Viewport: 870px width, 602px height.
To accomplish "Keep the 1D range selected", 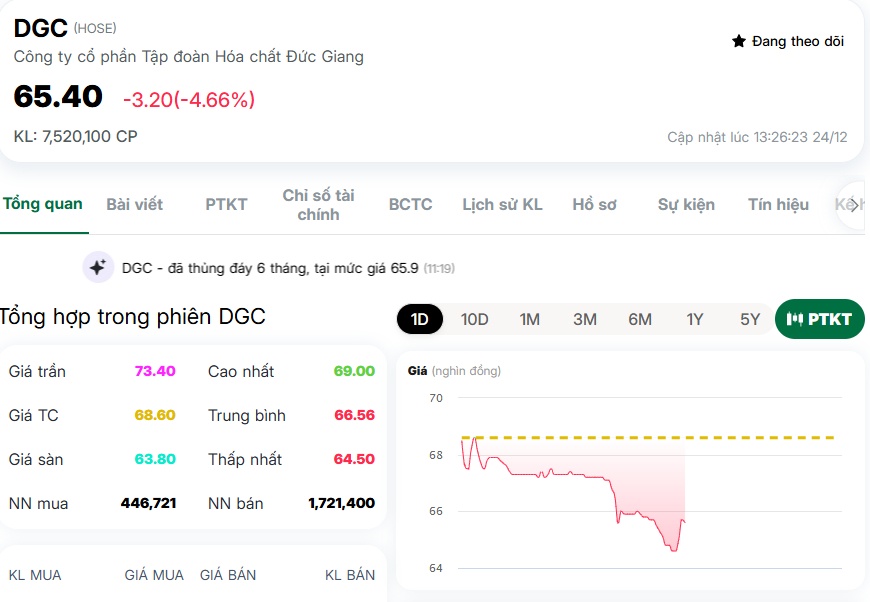I will (420, 319).
